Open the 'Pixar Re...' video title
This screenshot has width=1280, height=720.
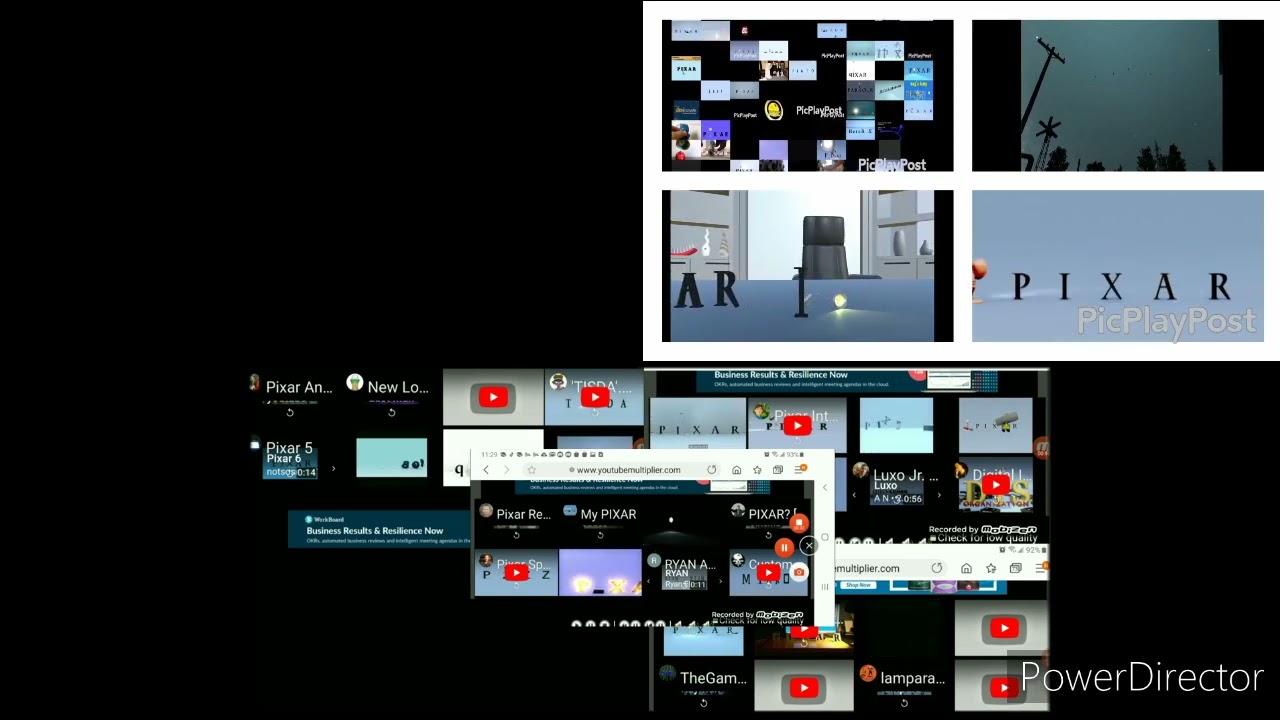click(524, 514)
